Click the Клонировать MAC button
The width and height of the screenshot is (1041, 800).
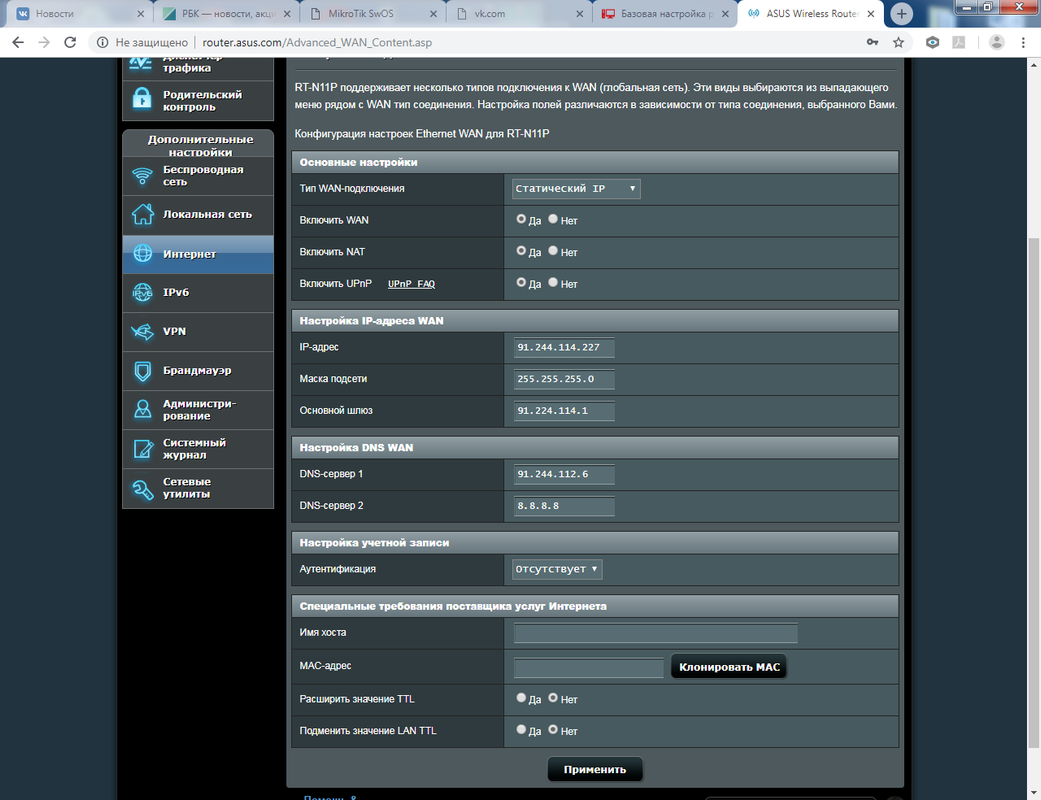point(729,667)
